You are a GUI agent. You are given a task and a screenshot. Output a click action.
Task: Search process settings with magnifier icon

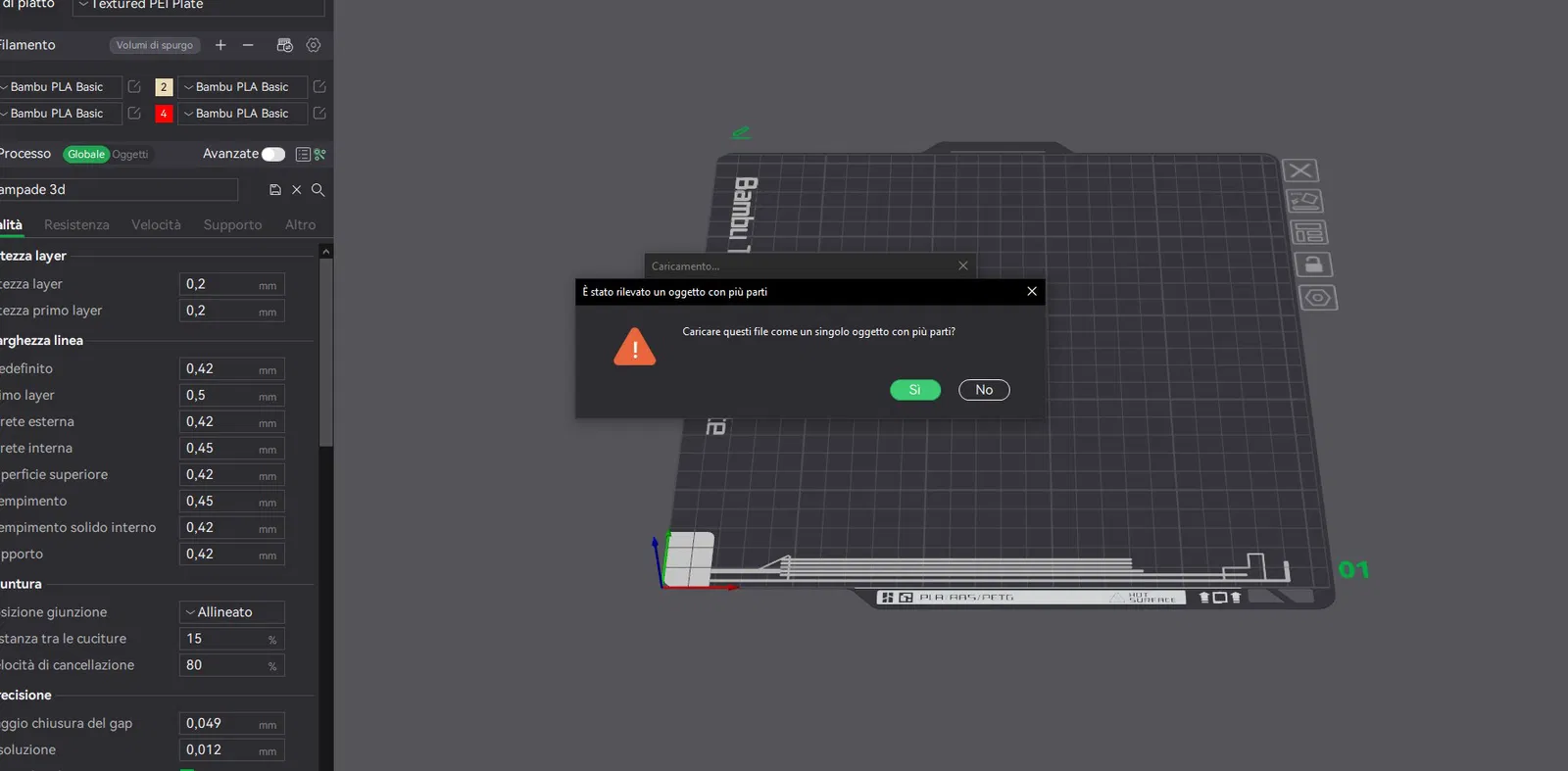pyautogui.click(x=318, y=190)
